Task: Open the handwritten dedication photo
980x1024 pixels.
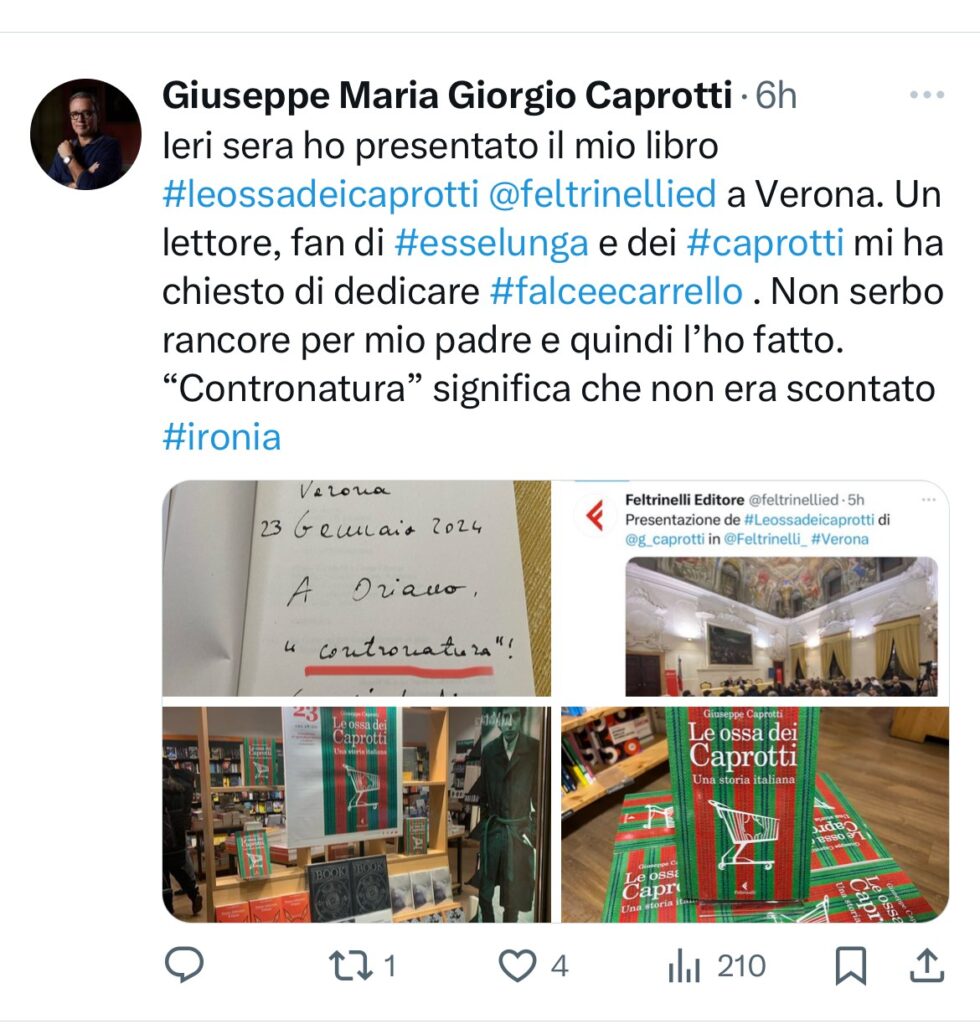Action: coord(356,588)
